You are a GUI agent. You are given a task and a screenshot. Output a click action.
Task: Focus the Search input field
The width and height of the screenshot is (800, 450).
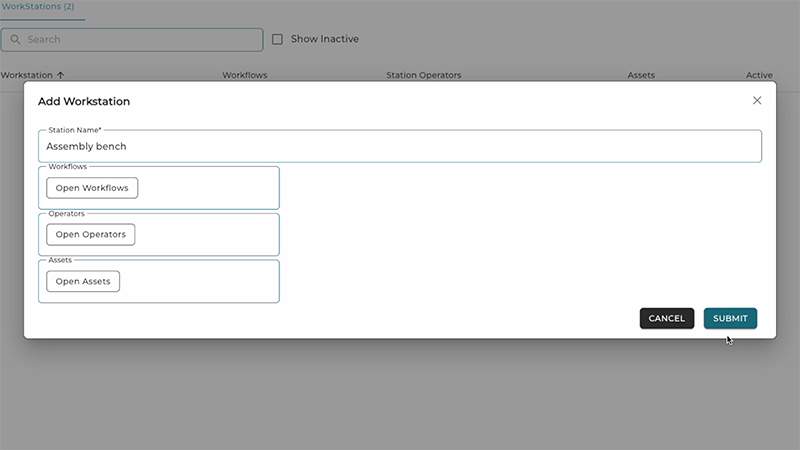pos(140,40)
